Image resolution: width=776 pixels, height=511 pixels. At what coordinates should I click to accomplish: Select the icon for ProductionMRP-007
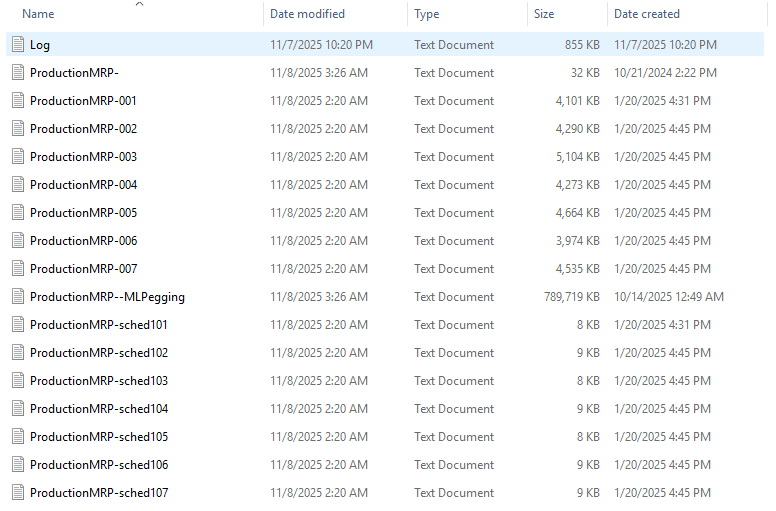tap(17, 269)
